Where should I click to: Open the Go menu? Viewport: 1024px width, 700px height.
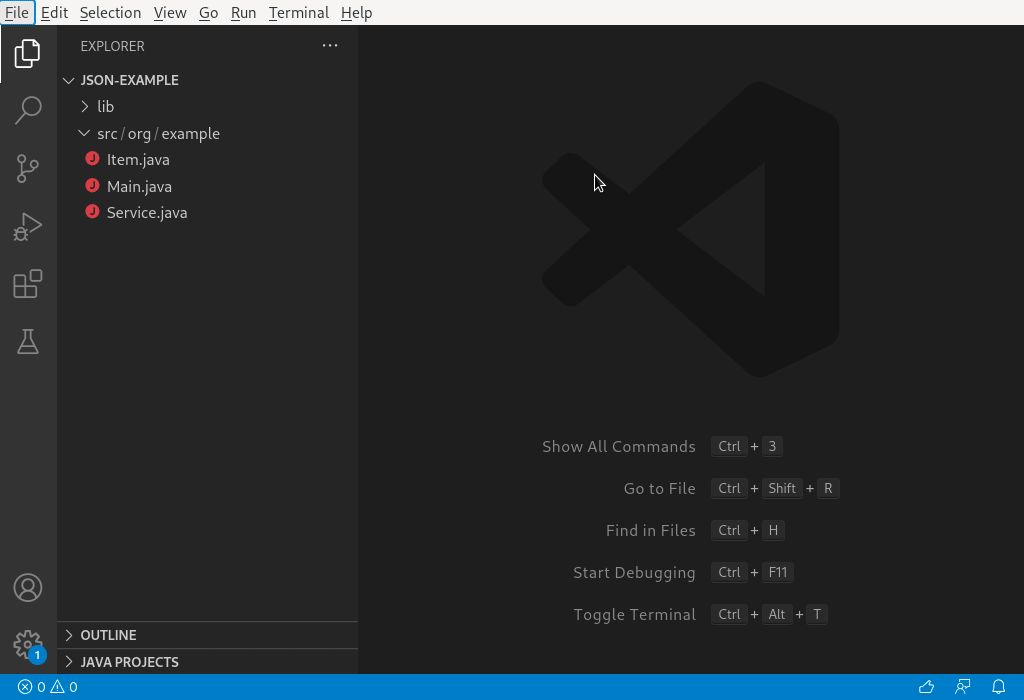(x=208, y=12)
